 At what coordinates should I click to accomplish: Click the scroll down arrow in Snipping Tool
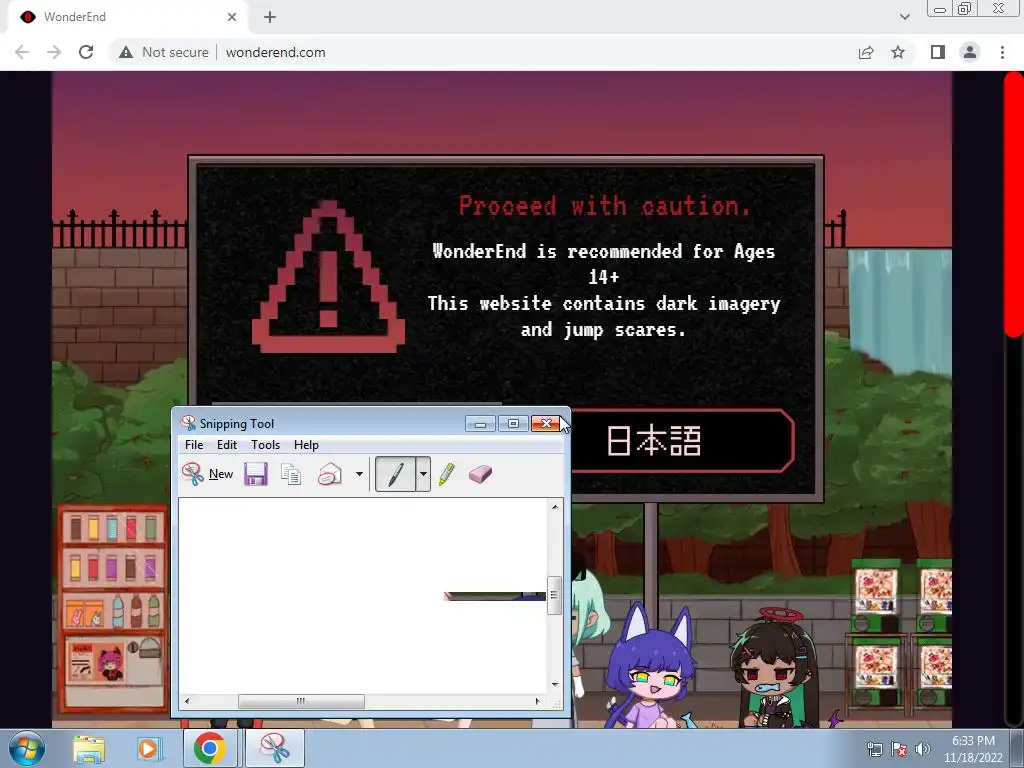554,684
